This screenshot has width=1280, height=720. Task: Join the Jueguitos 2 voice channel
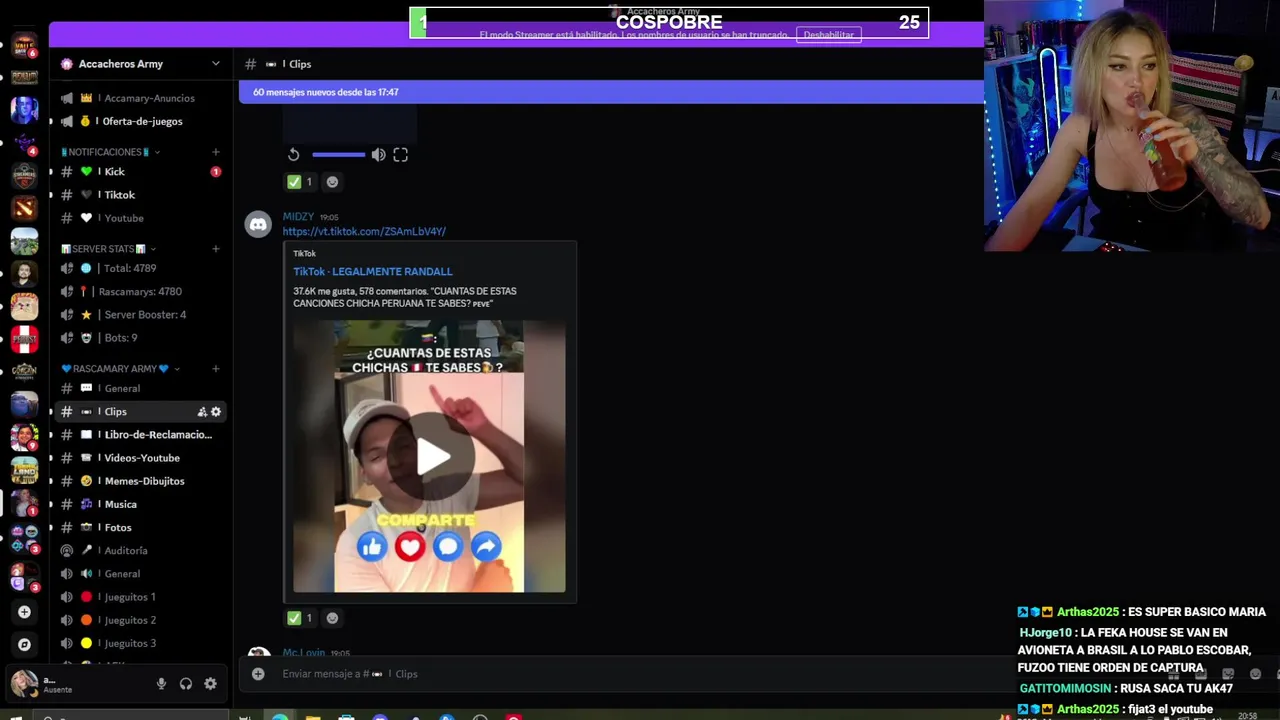[139, 620]
